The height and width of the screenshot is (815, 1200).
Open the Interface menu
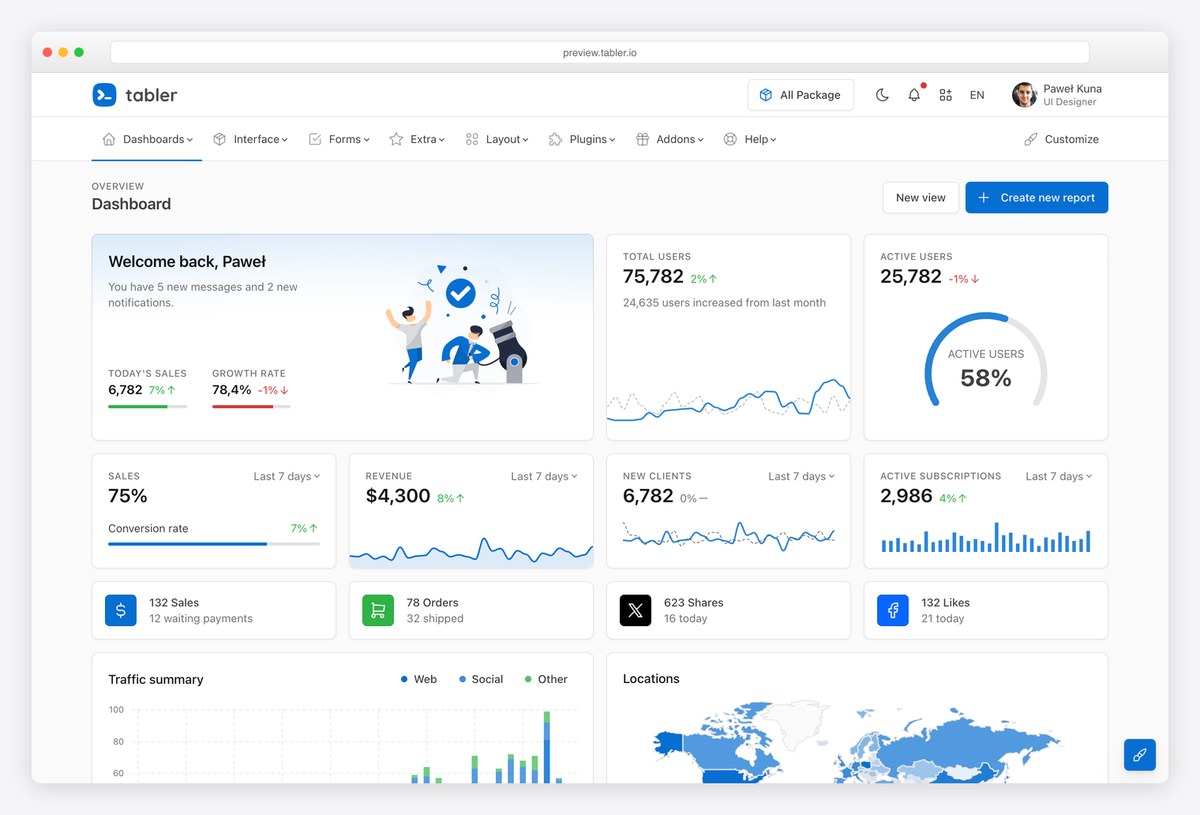coord(250,139)
